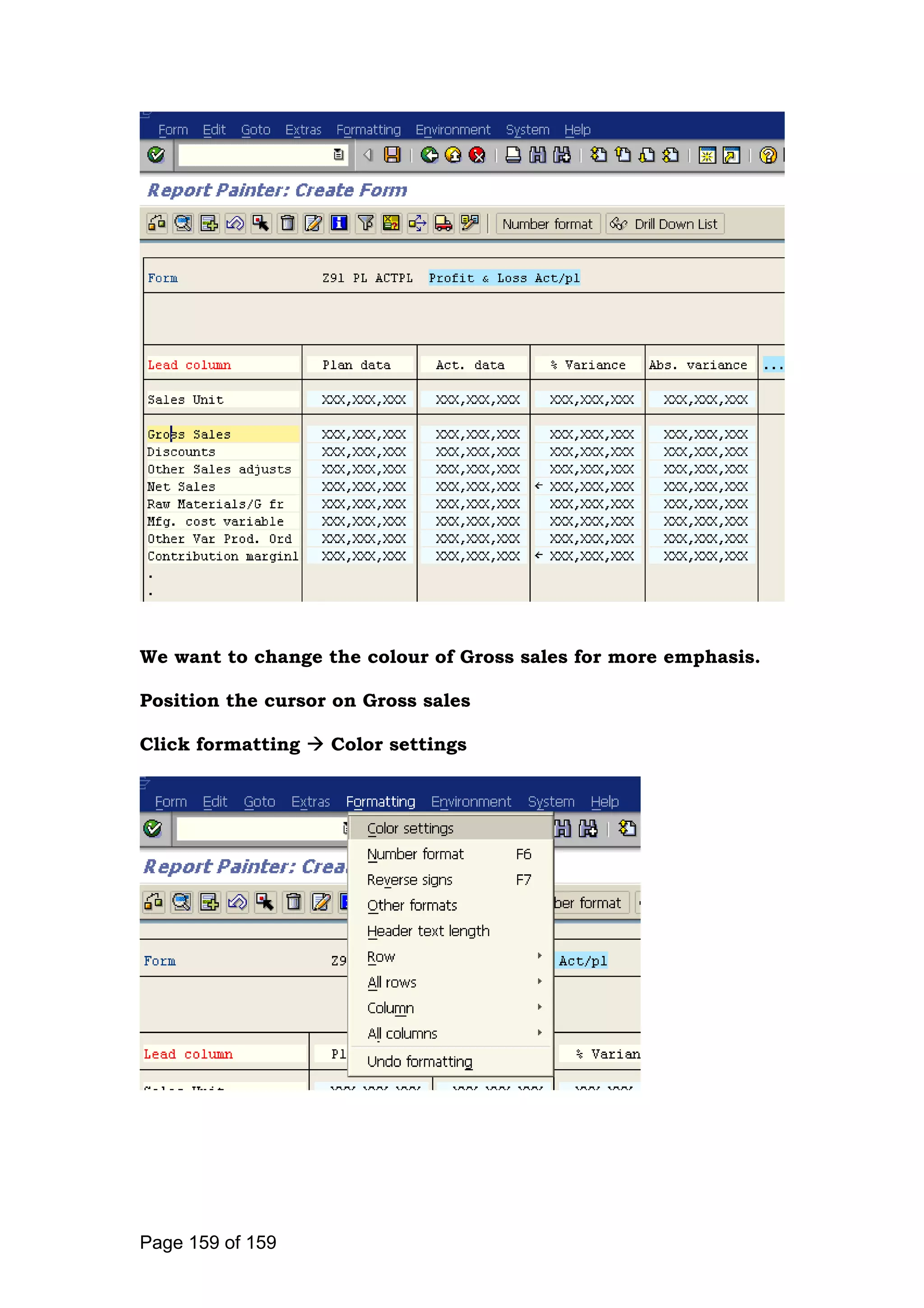This screenshot has width=924, height=1308.
Task: Click the Save floppy disk icon
Action: (392, 155)
